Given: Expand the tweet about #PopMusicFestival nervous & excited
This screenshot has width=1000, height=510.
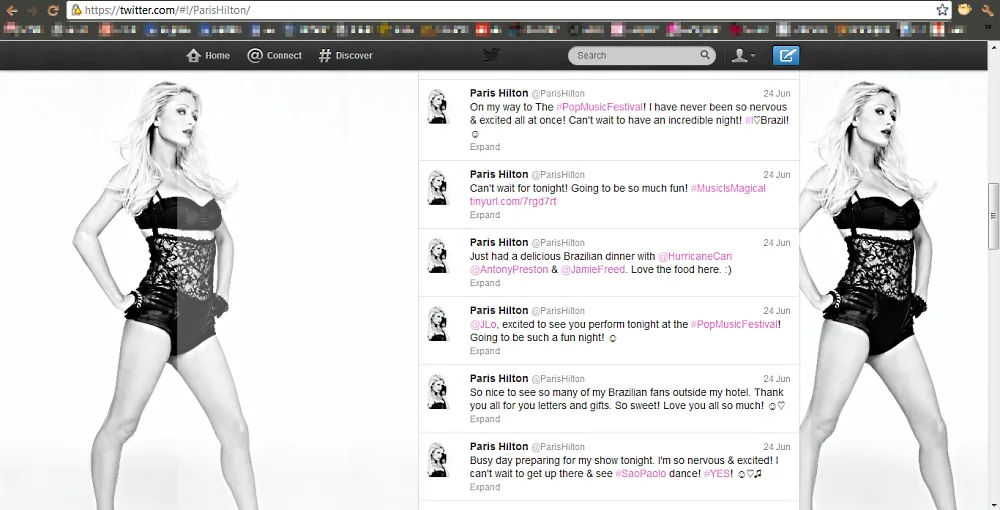Looking at the screenshot, I should (485, 147).
